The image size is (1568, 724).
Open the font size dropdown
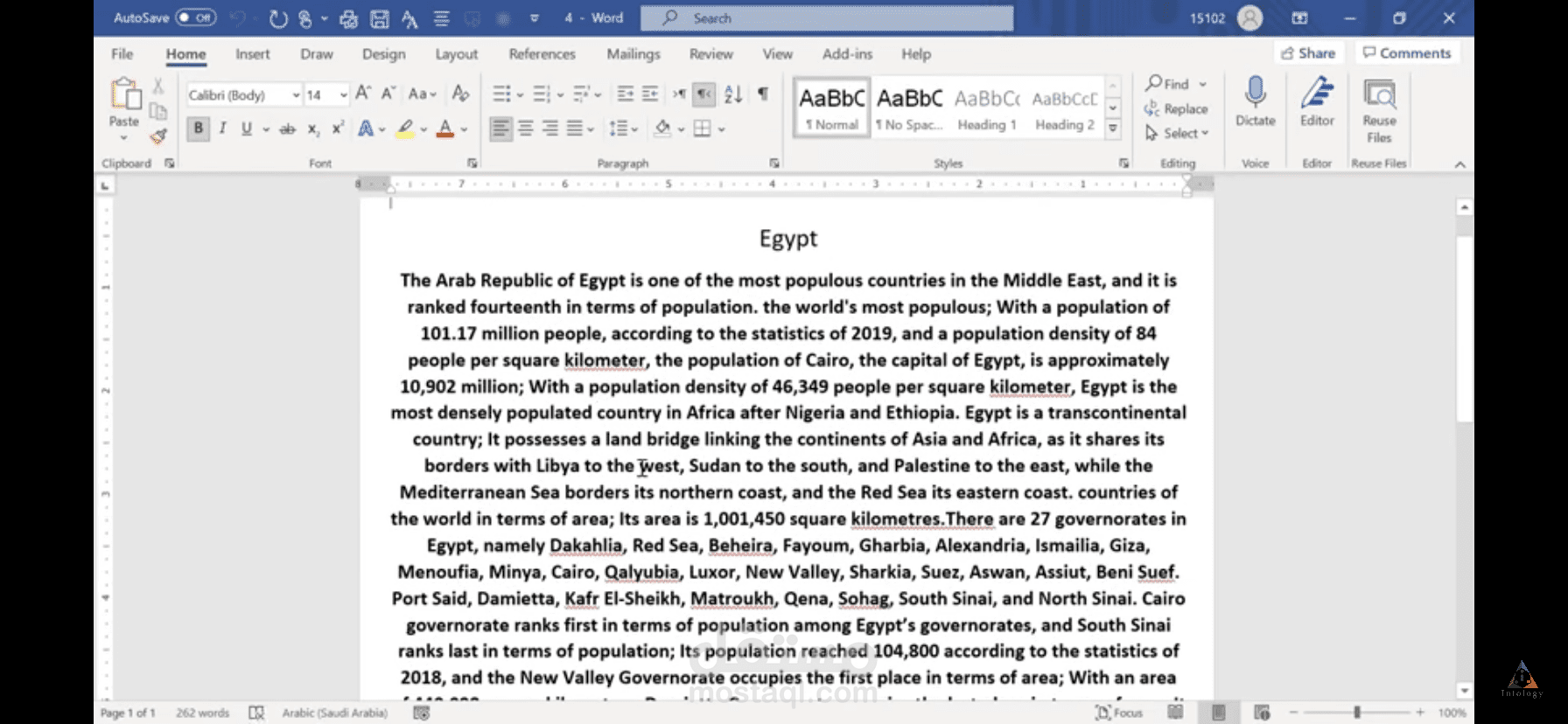pos(344,94)
